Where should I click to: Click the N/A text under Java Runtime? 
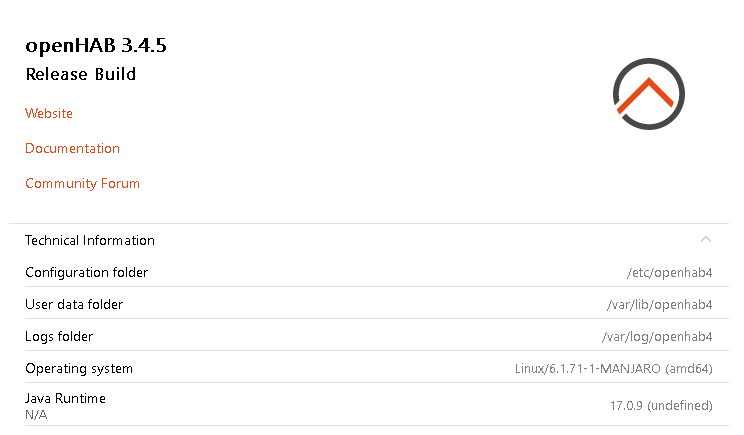pyautogui.click(x=36, y=415)
